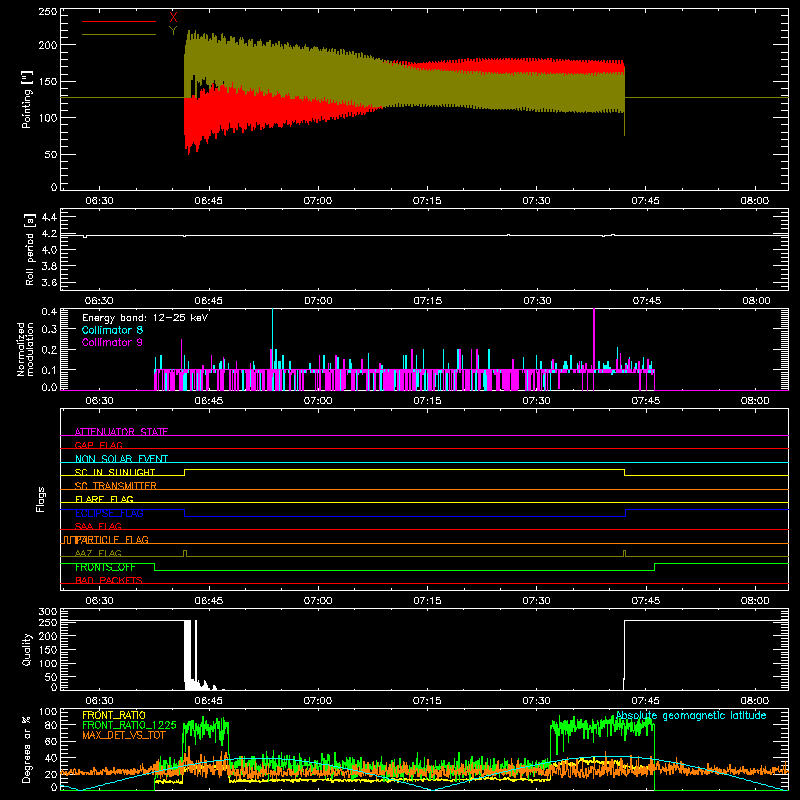Click the PARTICLE_FLAG label
This screenshot has width=800, height=800.
pos(112,539)
